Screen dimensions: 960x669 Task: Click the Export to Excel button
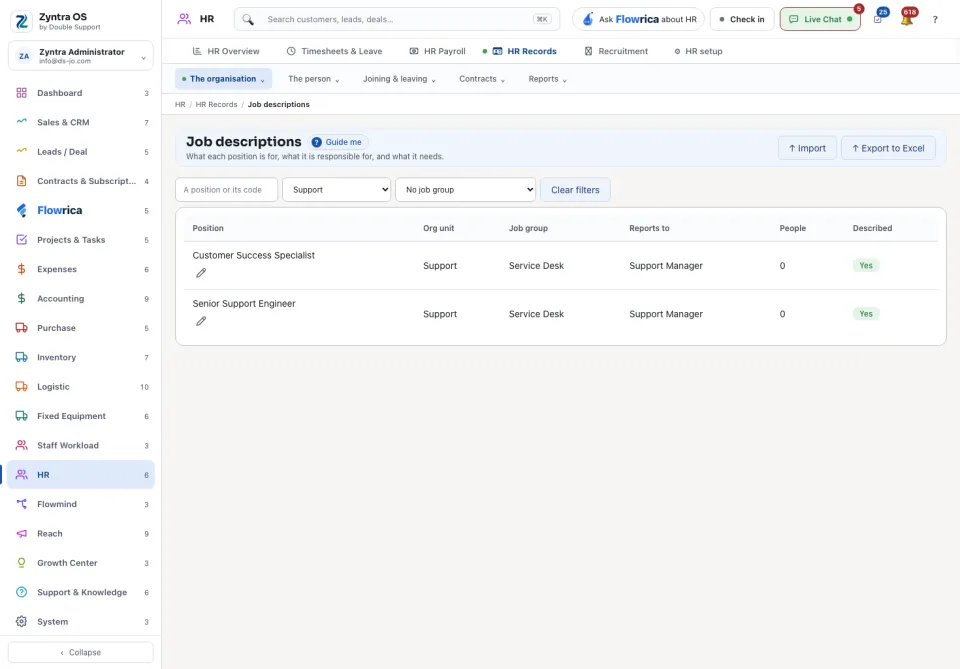(x=888, y=148)
